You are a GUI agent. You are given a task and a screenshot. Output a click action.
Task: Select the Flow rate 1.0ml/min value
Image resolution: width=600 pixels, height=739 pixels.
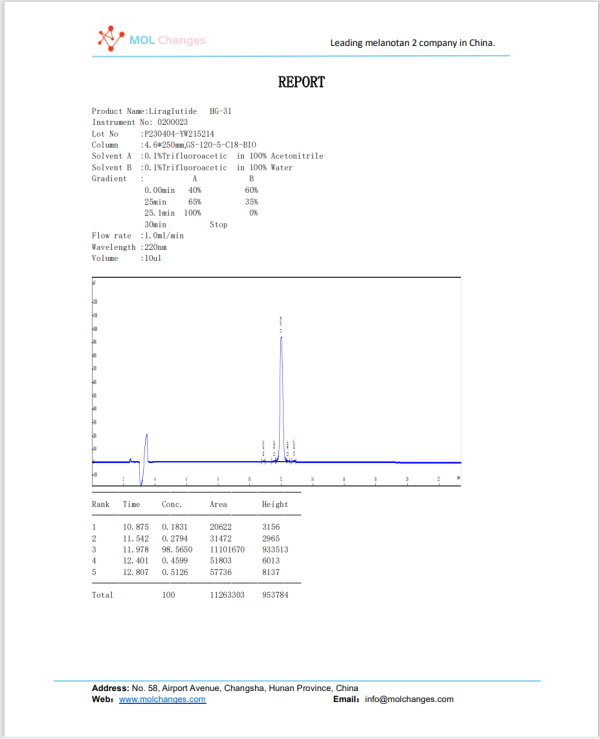click(x=164, y=236)
